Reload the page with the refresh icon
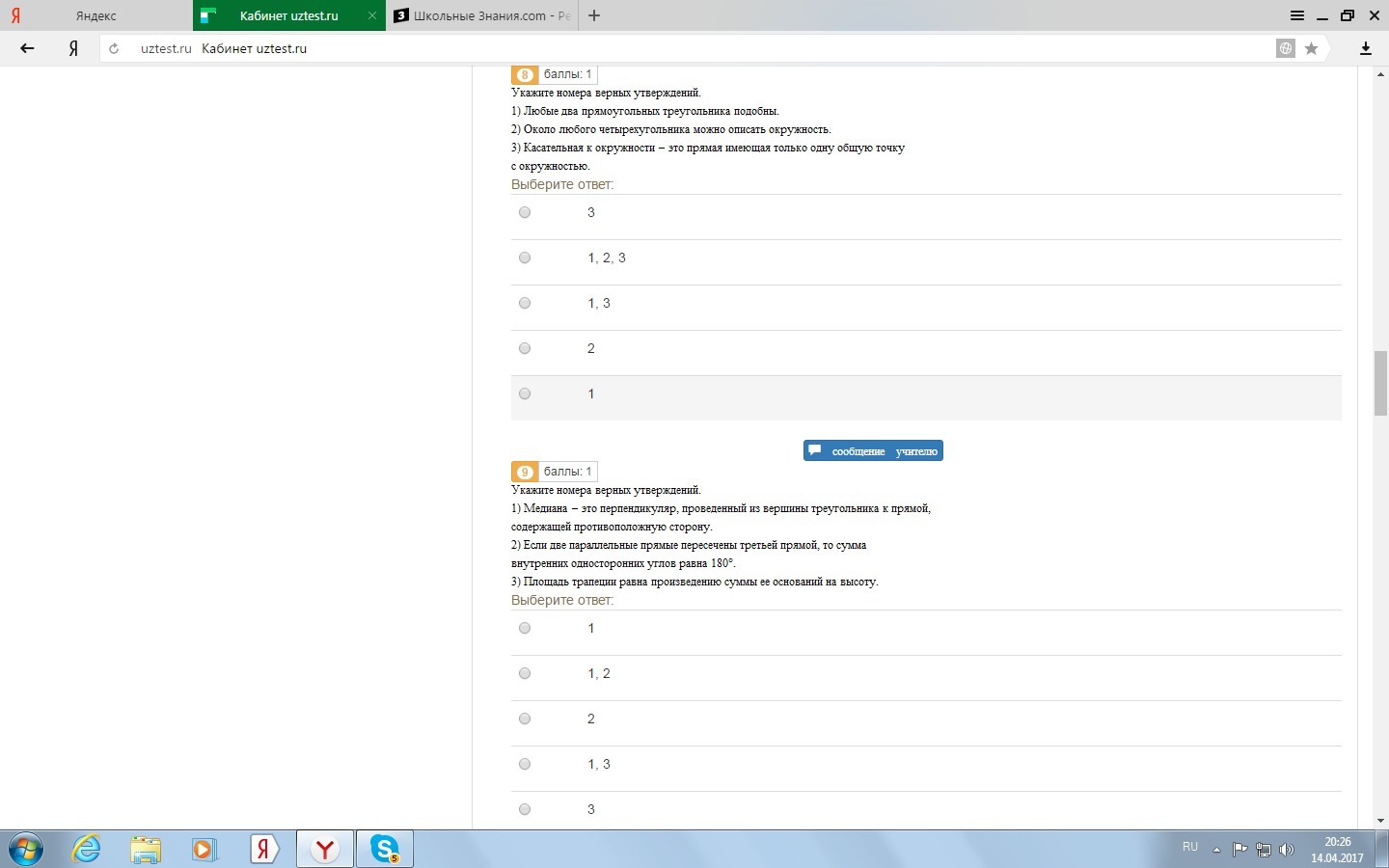This screenshot has width=1389, height=868. (114, 48)
